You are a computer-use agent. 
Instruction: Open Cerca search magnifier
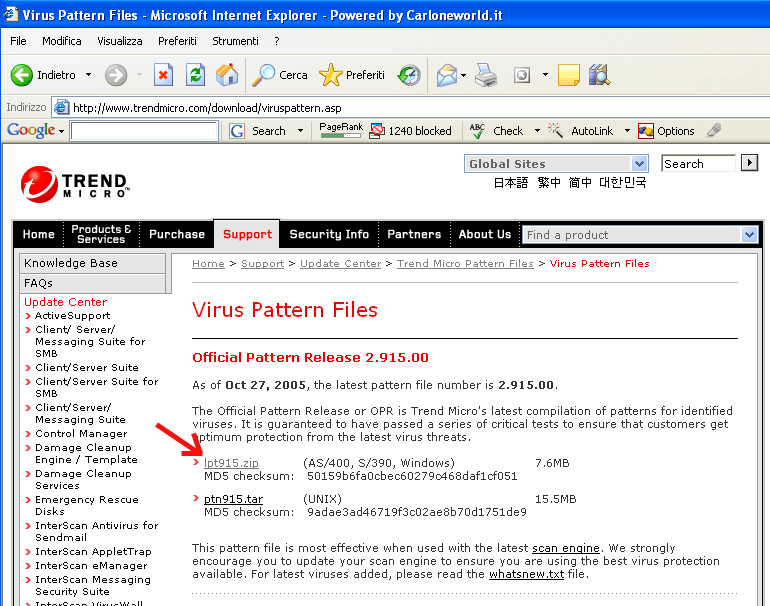[x=280, y=75]
